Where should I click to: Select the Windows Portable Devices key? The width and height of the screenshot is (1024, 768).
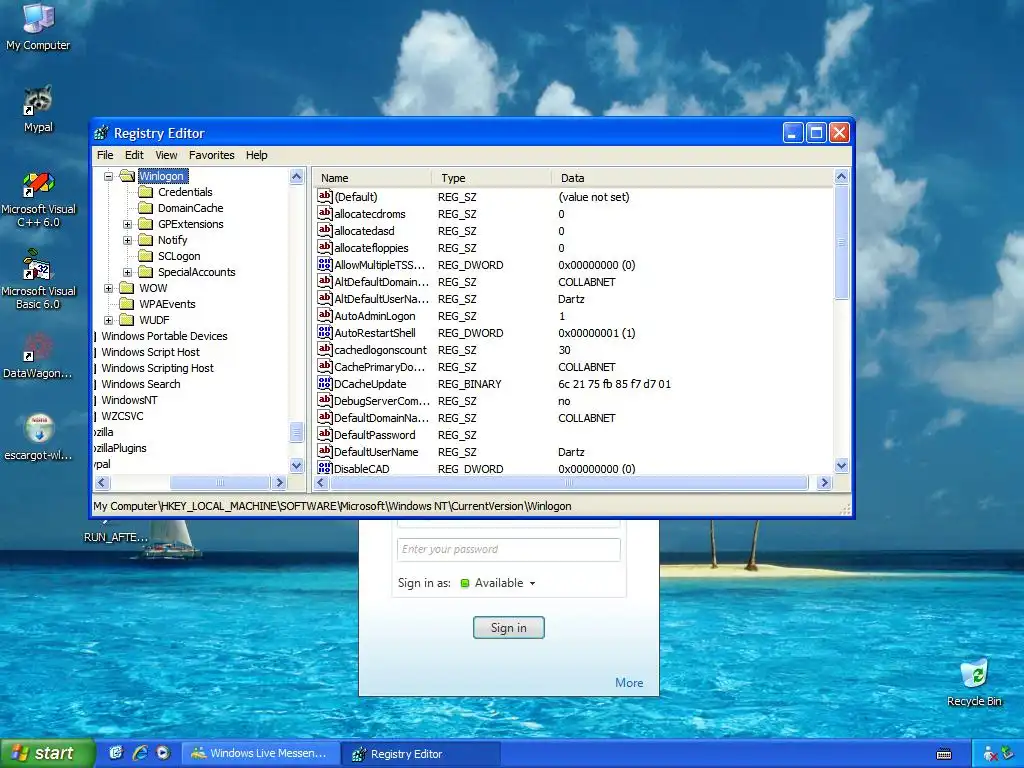[x=164, y=336]
